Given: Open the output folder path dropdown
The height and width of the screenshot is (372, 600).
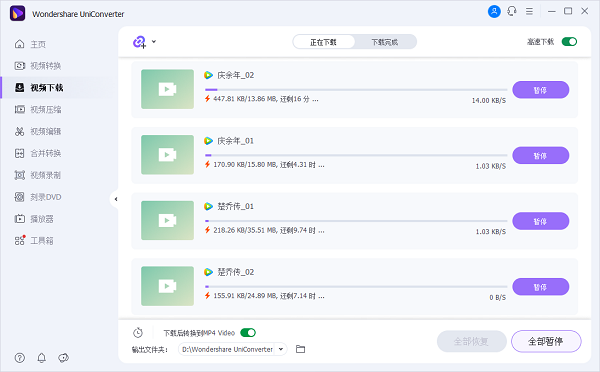Looking at the screenshot, I should pos(281,349).
